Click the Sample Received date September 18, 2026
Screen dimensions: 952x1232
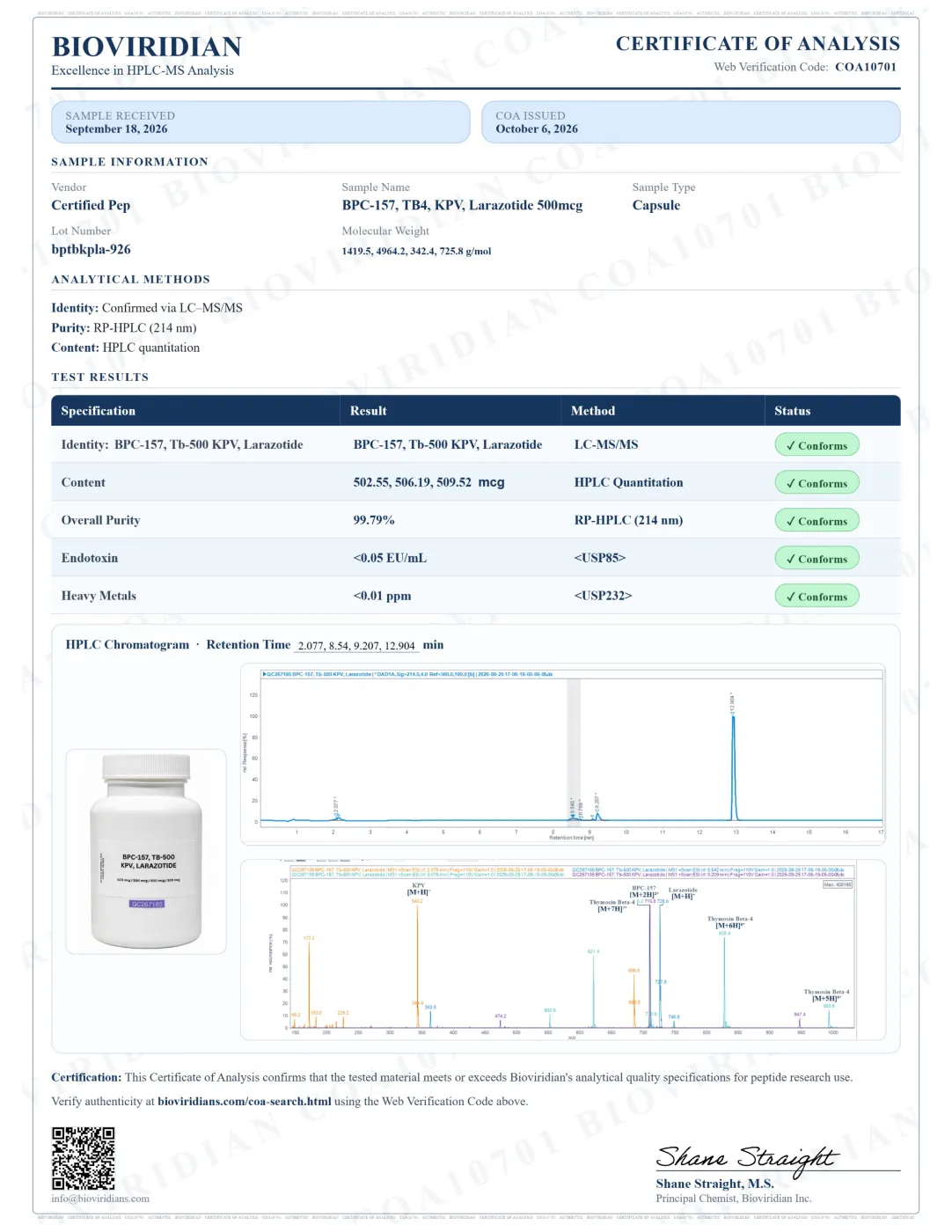[x=116, y=129]
